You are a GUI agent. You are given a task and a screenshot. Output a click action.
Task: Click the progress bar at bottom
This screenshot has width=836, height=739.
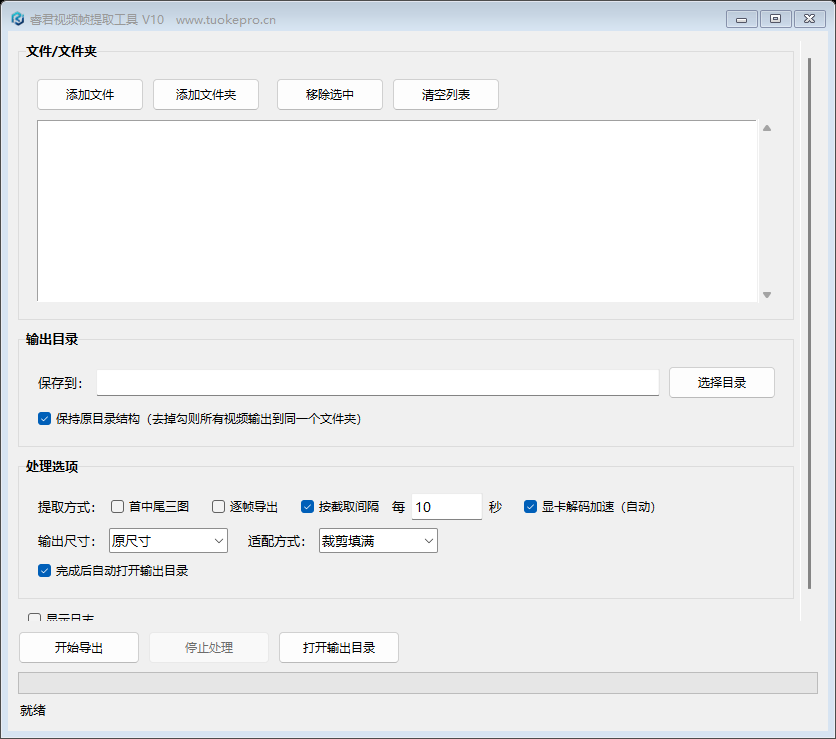[x=418, y=683]
